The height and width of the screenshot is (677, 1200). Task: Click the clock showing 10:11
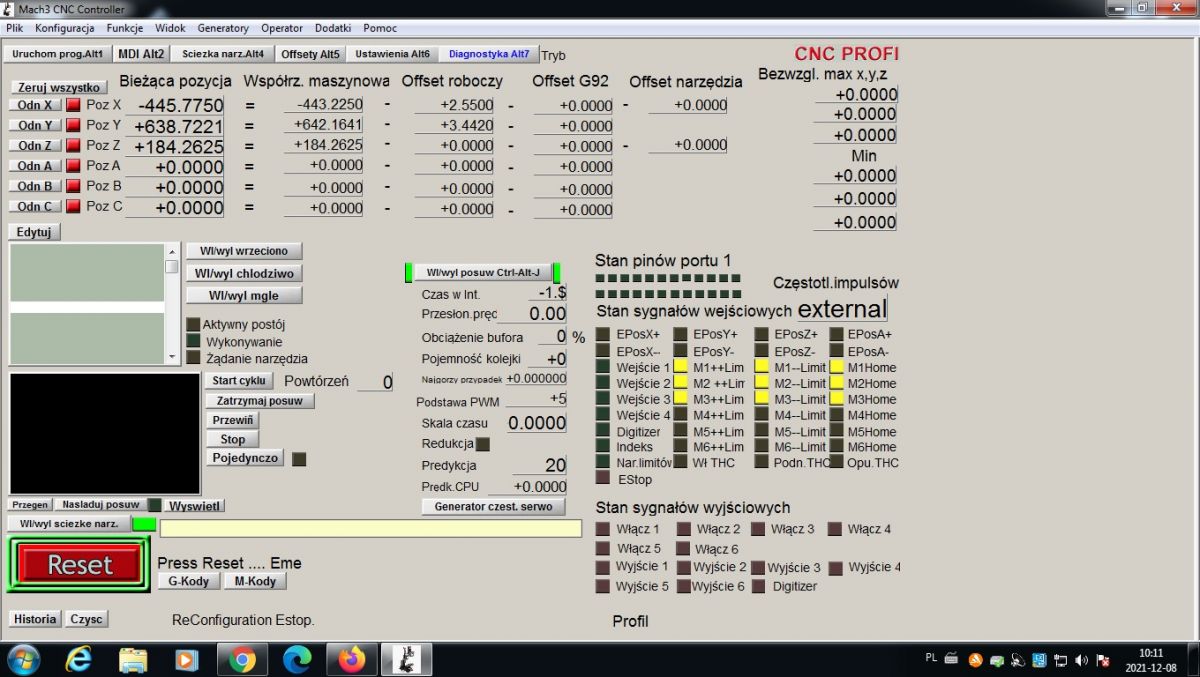point(1150,652)
